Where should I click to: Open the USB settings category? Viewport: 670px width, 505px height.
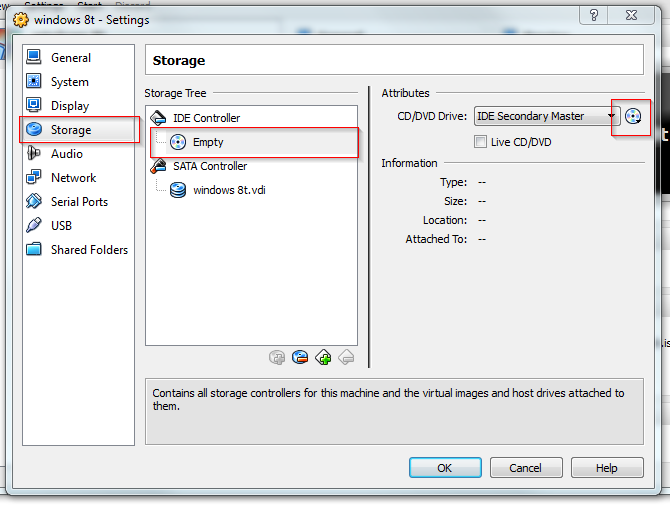point(78,225)
